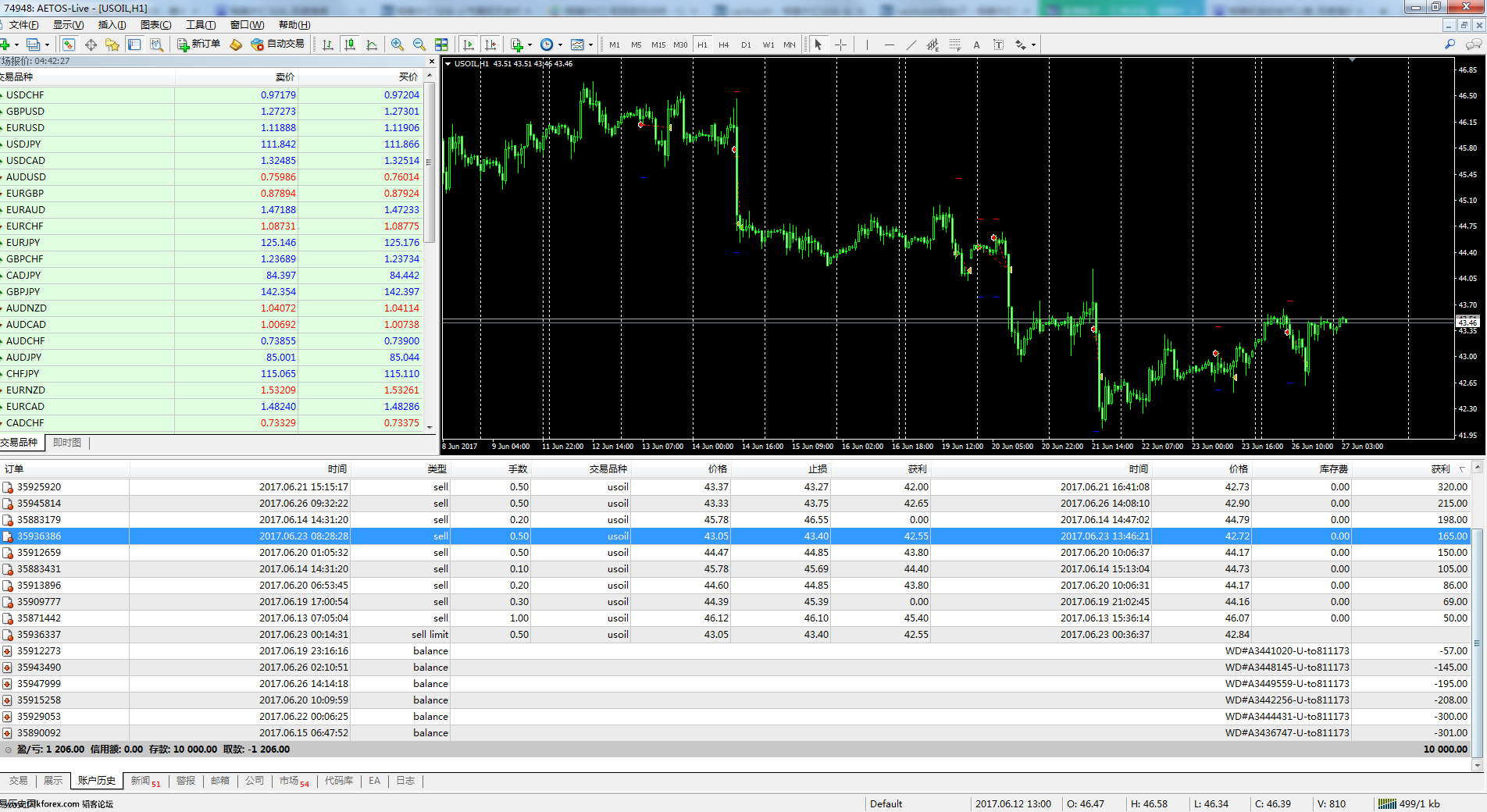1487x812 pixels.
Task: Open search magnifier in toolbar
Action: pos(1450,45)
